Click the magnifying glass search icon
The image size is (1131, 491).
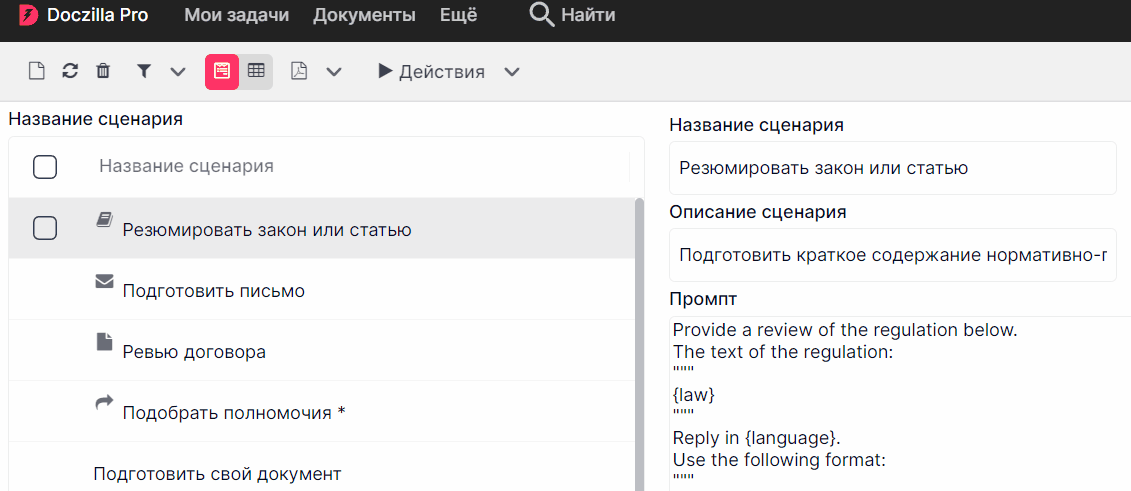pos(542,14)
